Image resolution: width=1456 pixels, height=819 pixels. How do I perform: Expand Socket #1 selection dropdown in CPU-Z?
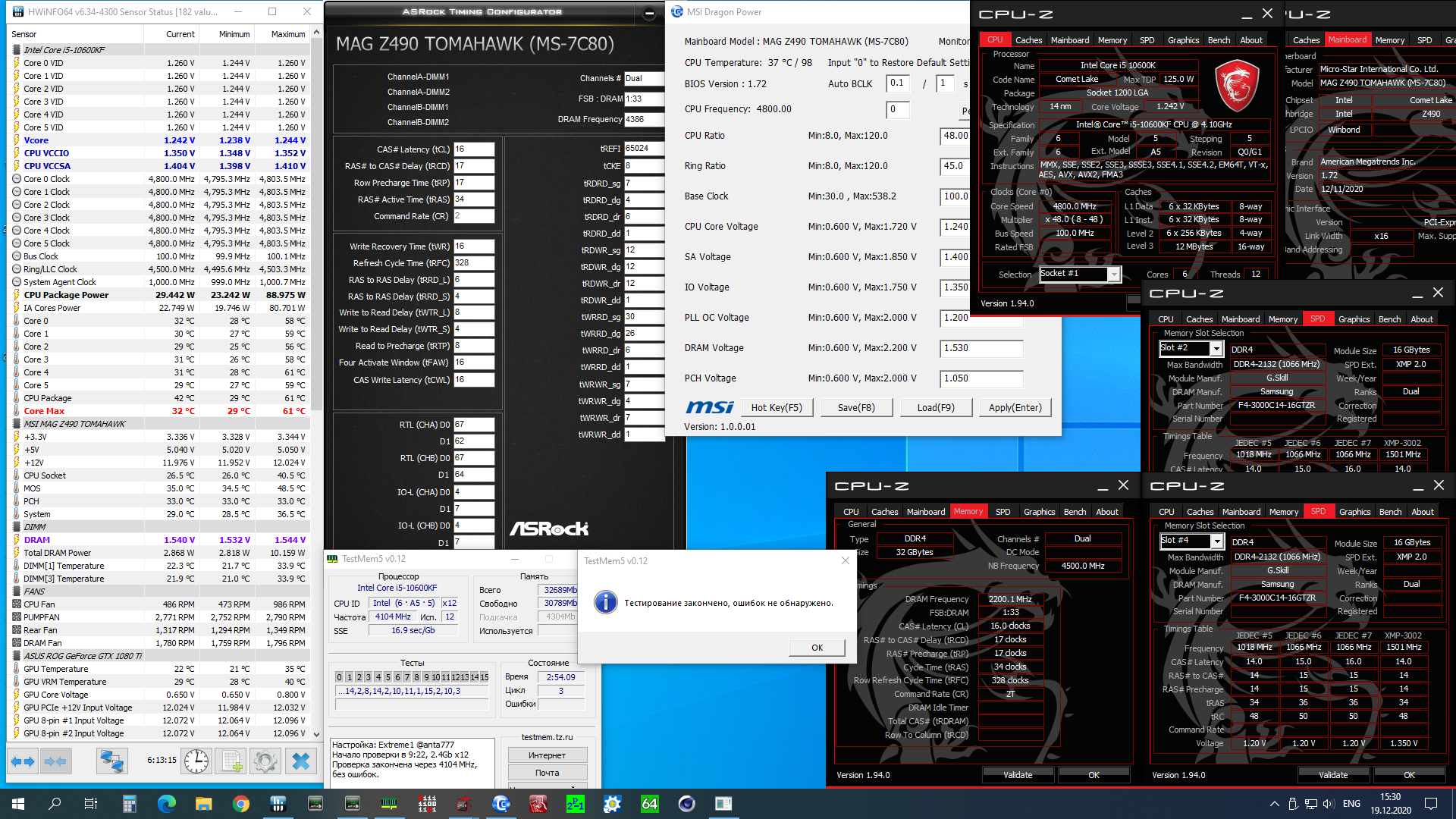(1113, 275)
